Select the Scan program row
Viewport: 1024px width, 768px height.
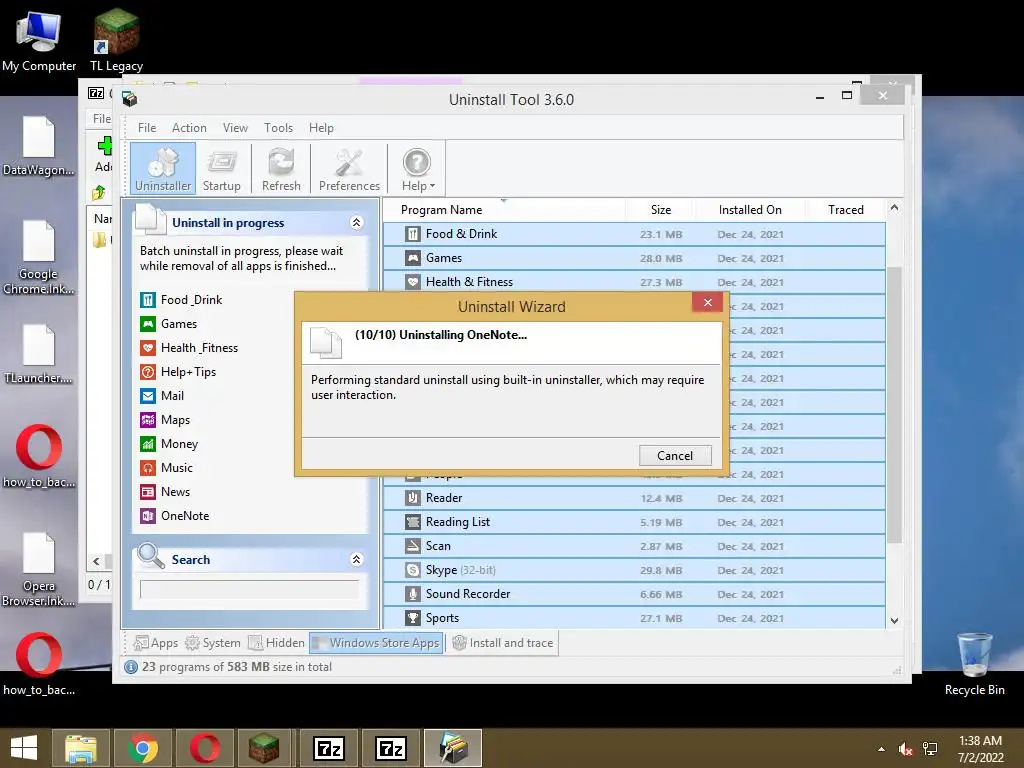click(634, 546)
